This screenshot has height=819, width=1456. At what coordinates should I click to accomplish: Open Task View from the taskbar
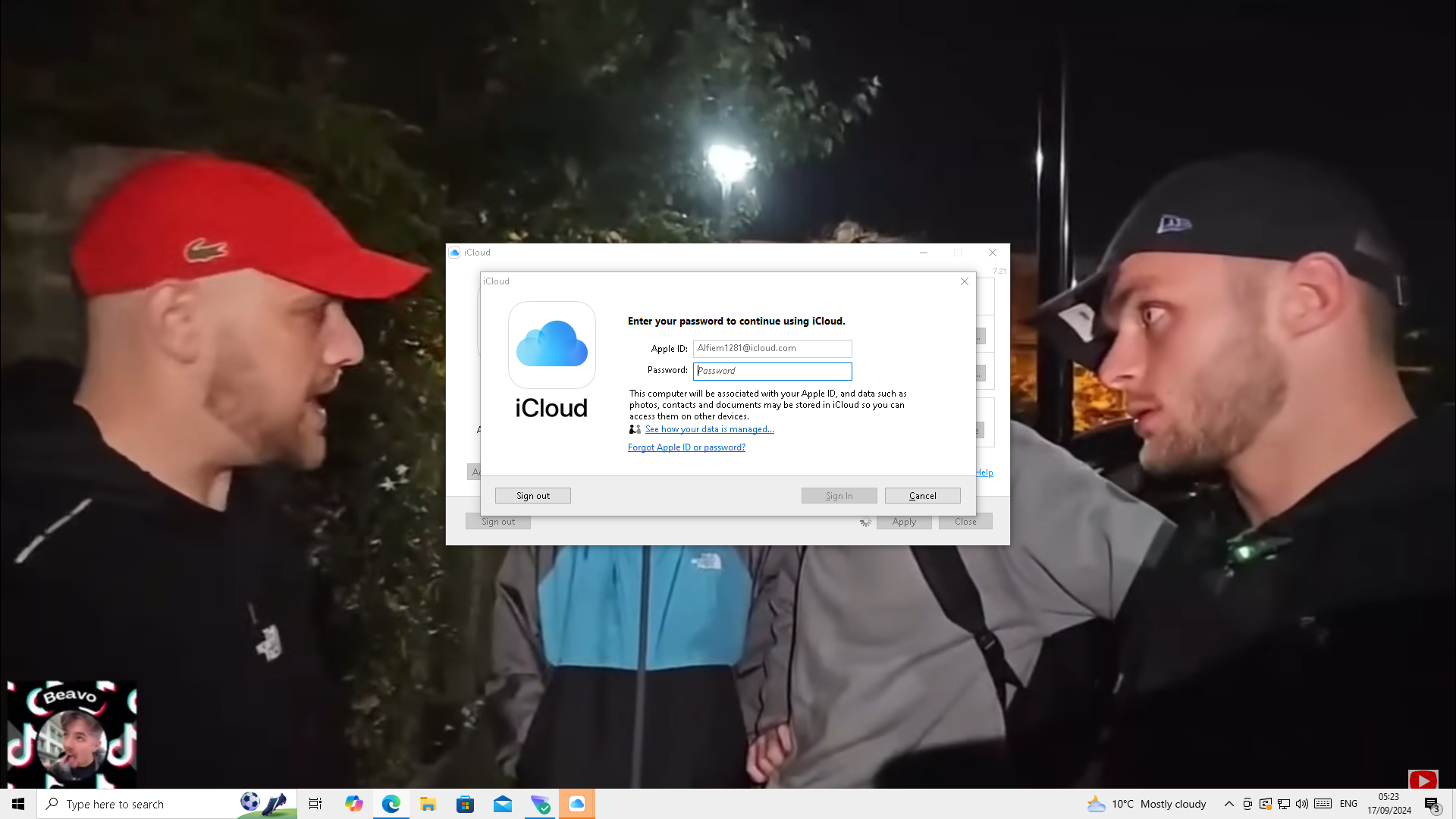click(315, 804)
